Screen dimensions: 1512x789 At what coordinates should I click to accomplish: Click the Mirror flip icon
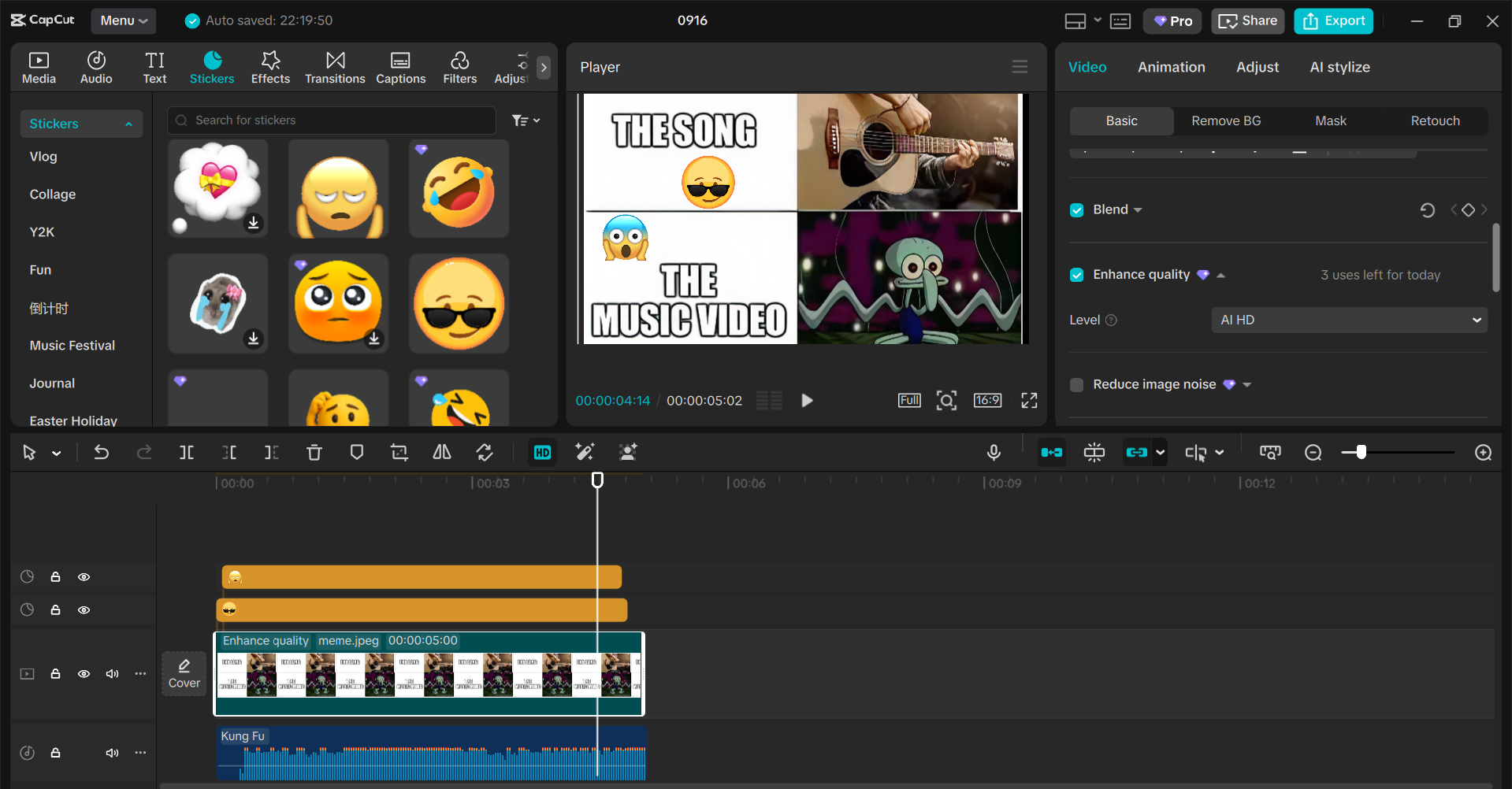(x=442, y=452)
